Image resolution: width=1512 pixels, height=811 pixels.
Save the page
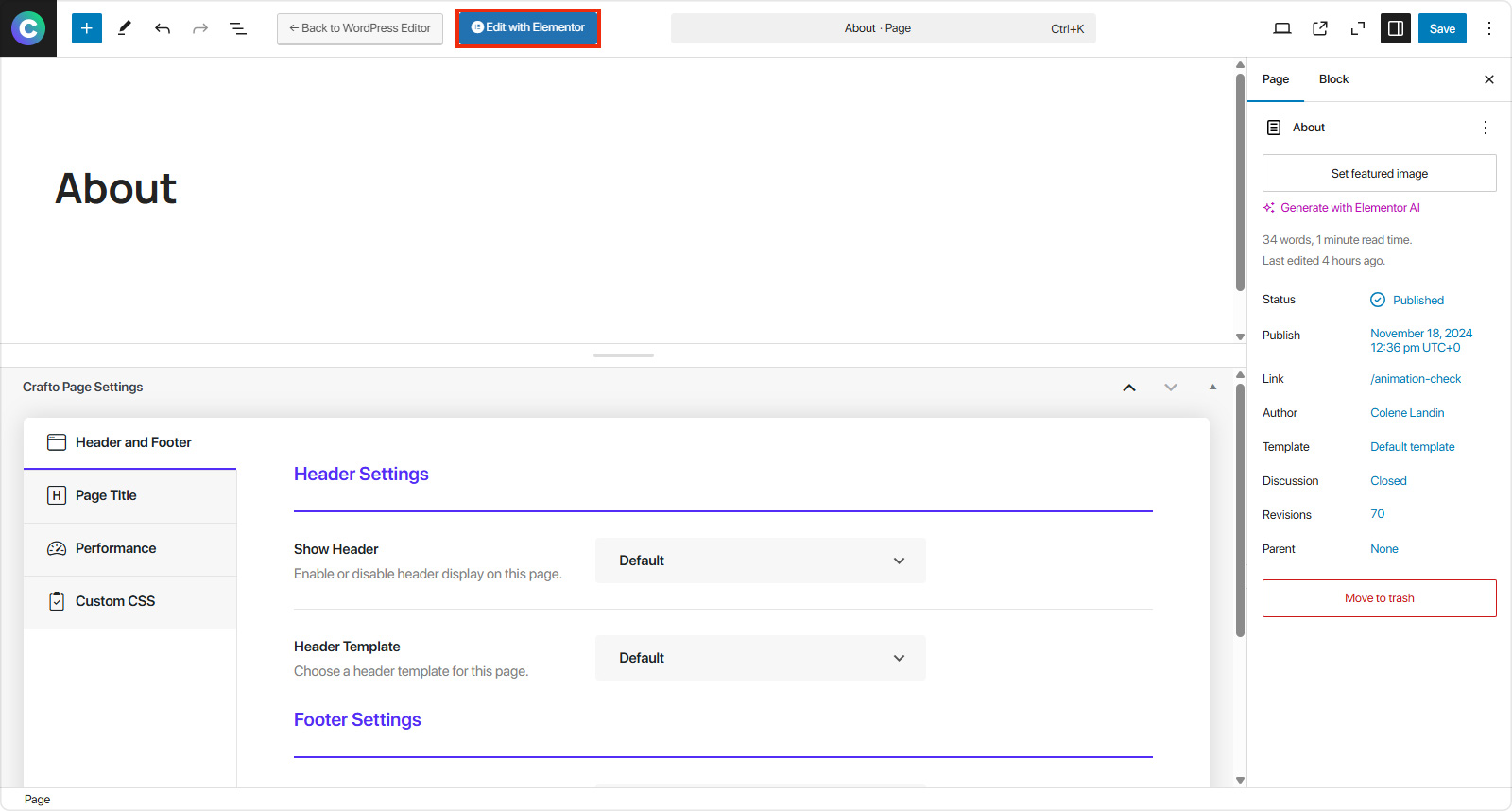(1442, 28)
